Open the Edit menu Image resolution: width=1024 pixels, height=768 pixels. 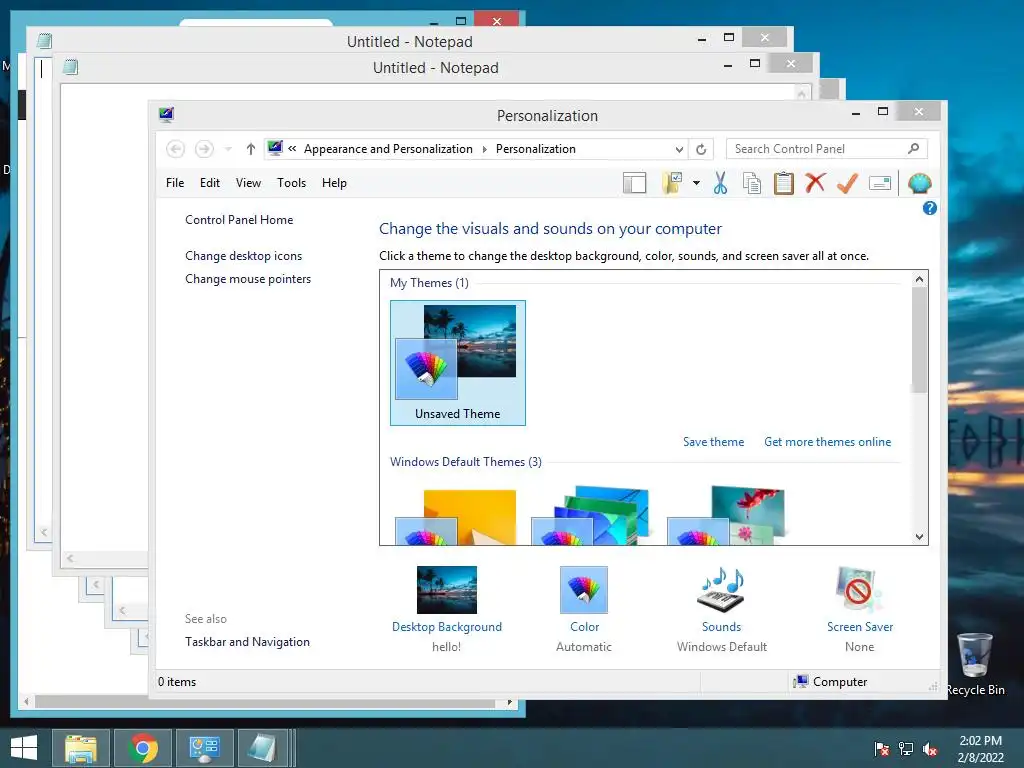(x=210, y=183)
